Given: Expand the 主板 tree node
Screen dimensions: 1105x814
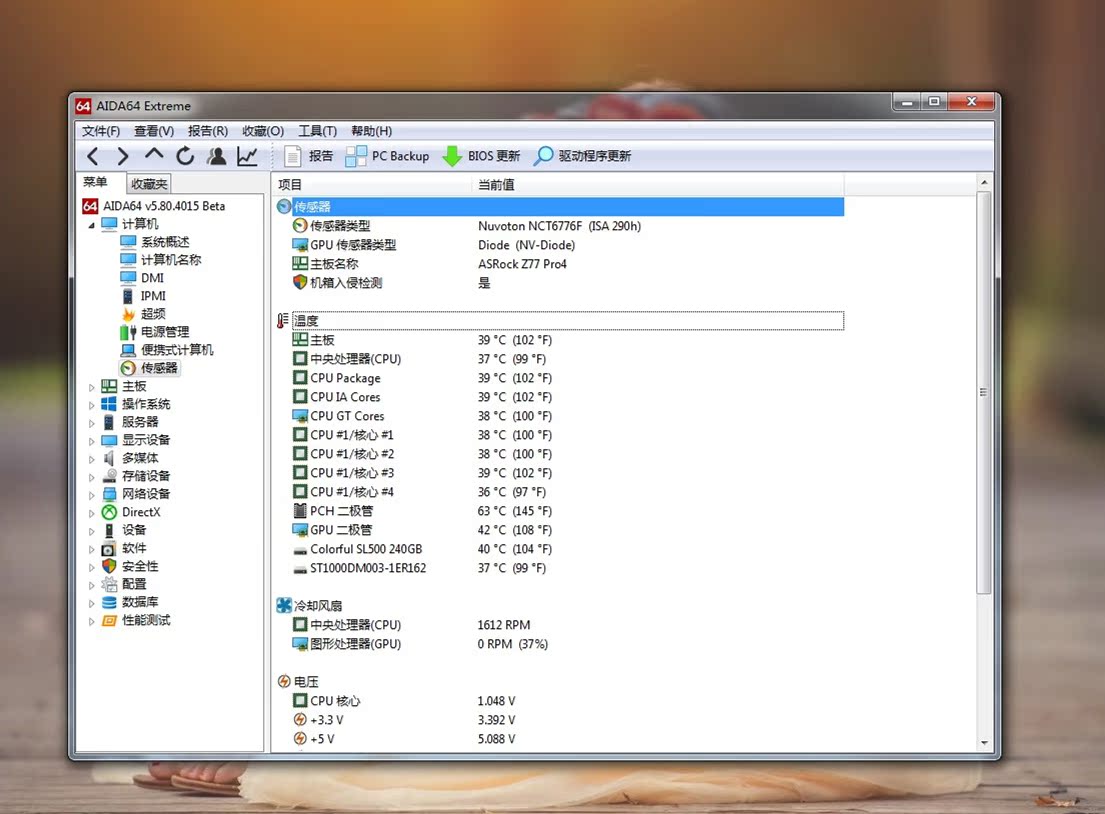Looking at the screenshot, I should click(x=92, y=387).
